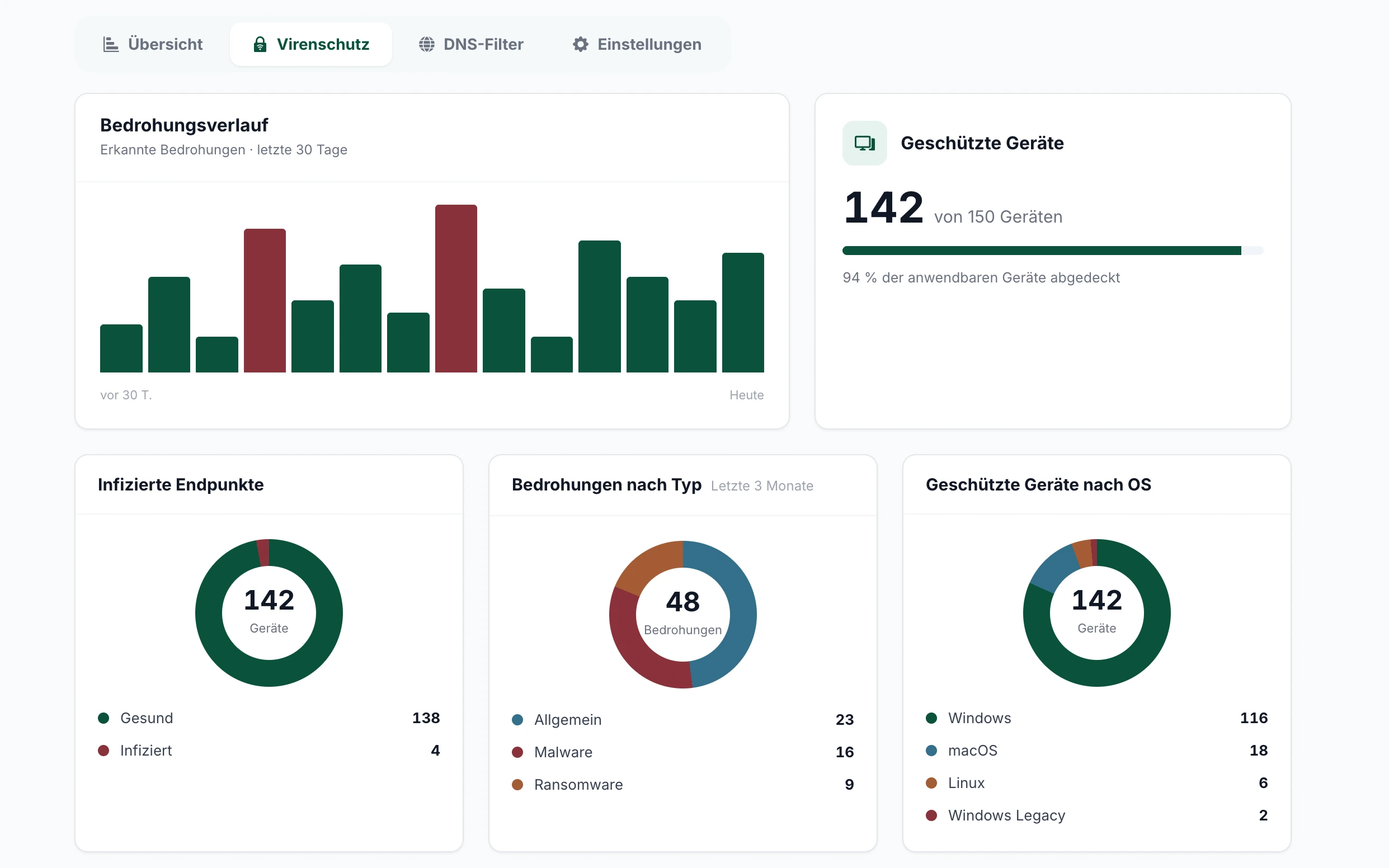Click the Heute axis label
Screen dimensions: 1389x868
point(746,395)
